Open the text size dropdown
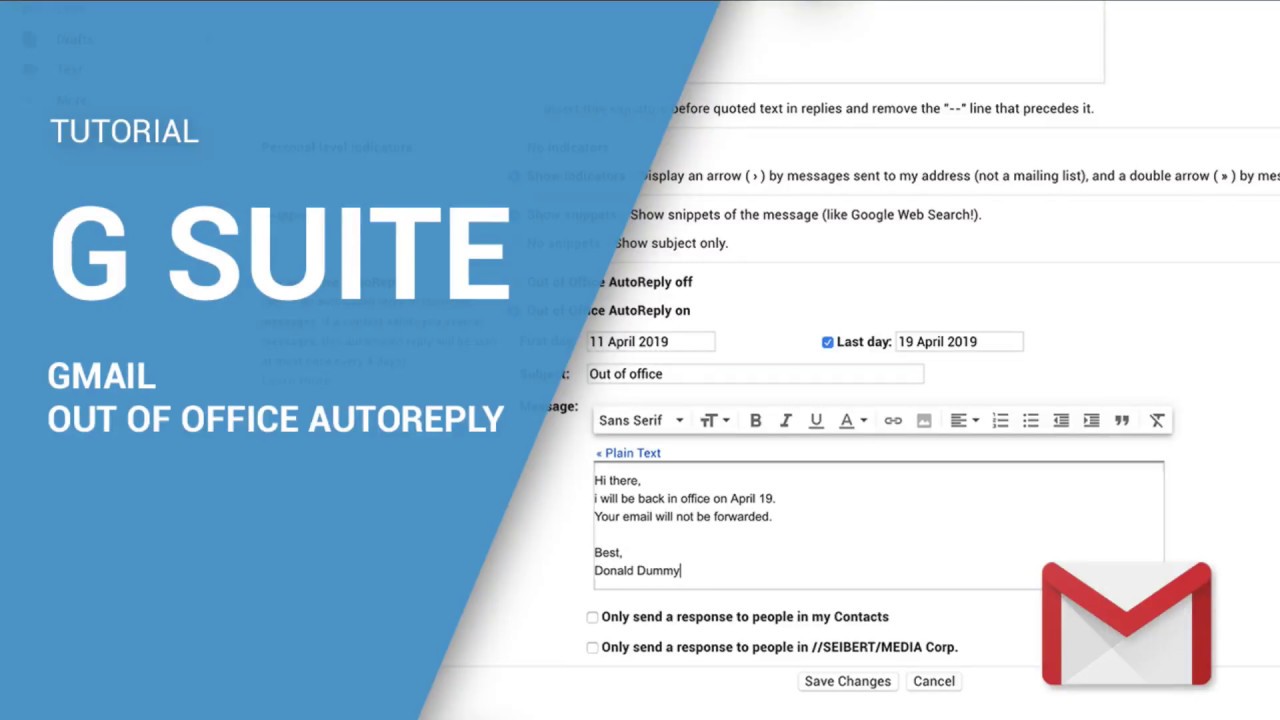Screen dimensions: 1280x720 714,421
